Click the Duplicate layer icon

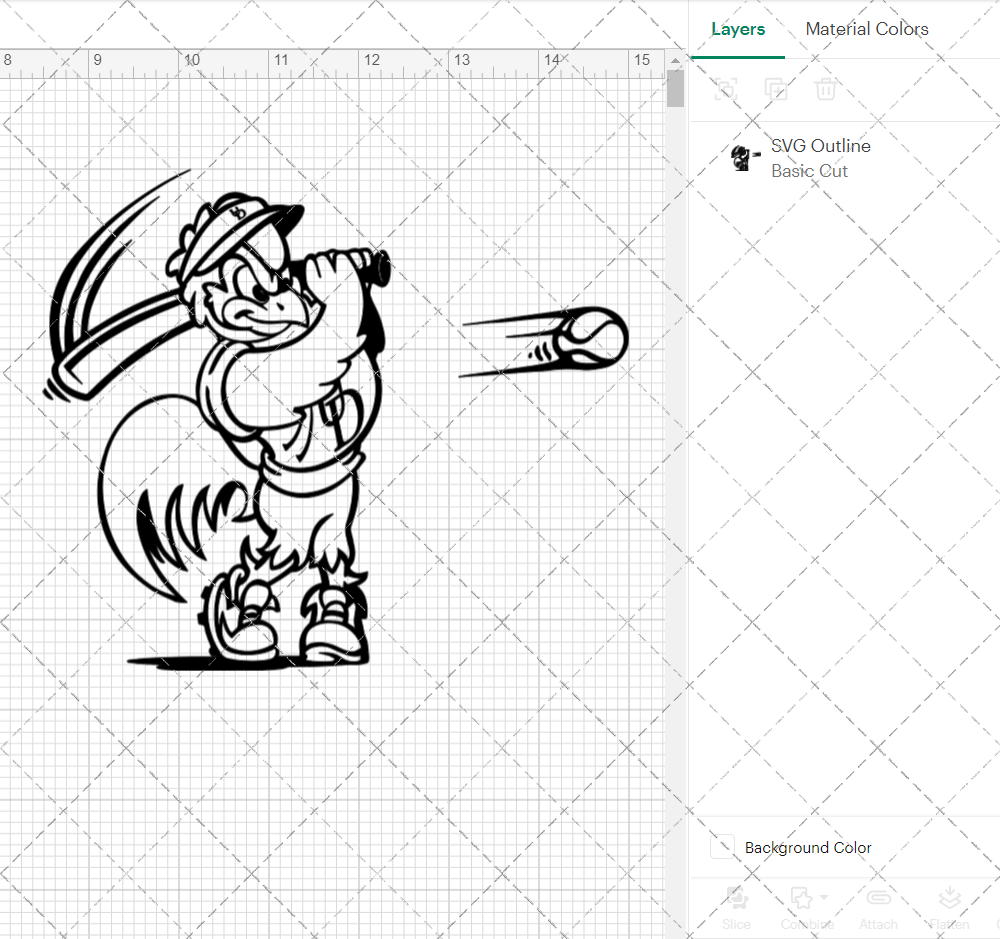(x=776, y=89)
